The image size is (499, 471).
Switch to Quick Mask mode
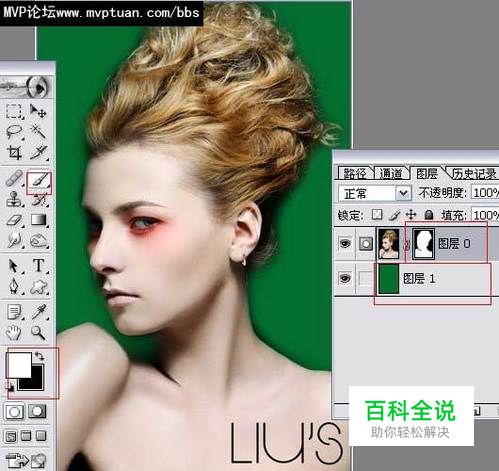click(37, 412)
